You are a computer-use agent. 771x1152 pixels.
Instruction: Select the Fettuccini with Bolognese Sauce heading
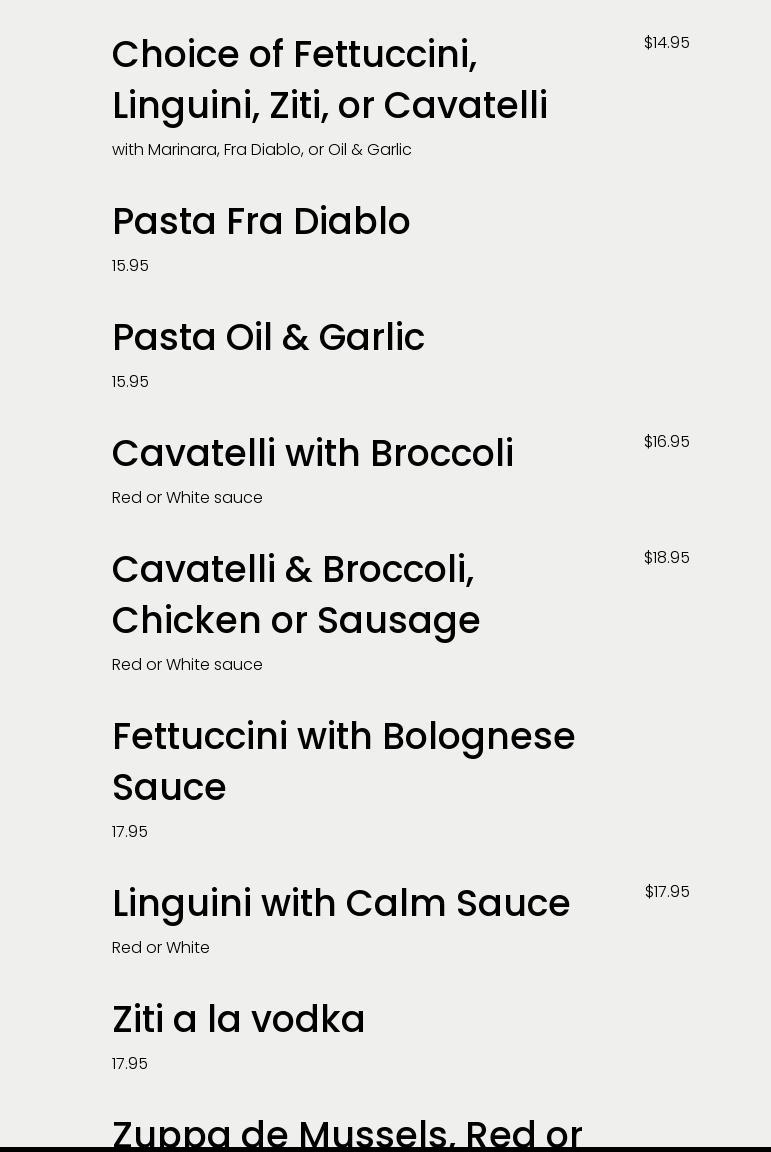click(343, 762)
